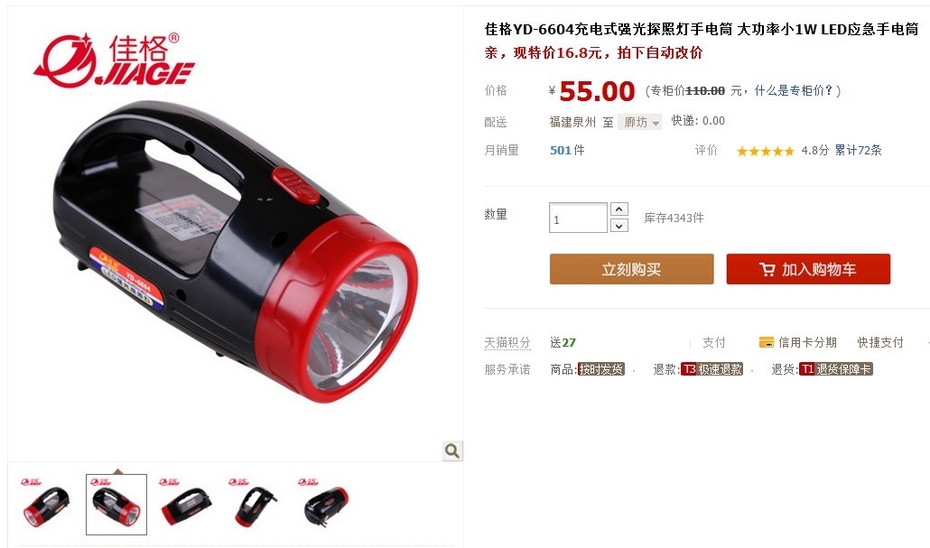Add item to cart with 加入购物车
Image resolution: width=930 pixels, height=548 pixels.
coord(808,269)
